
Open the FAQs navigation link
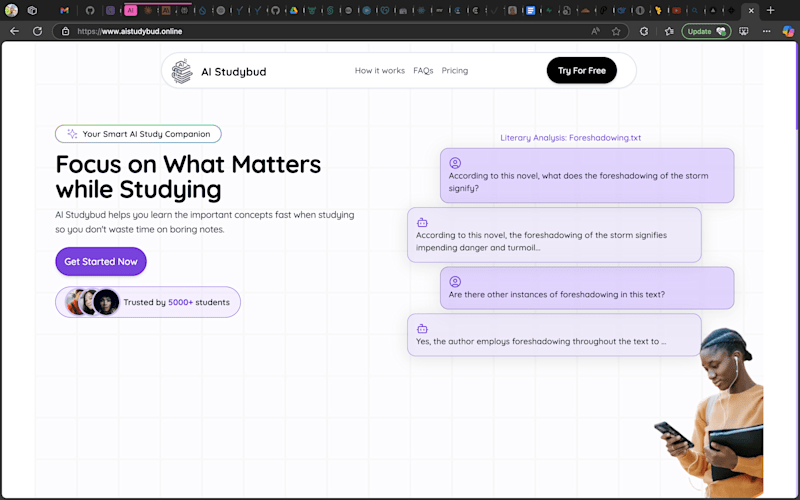click(x=423, y=70)
